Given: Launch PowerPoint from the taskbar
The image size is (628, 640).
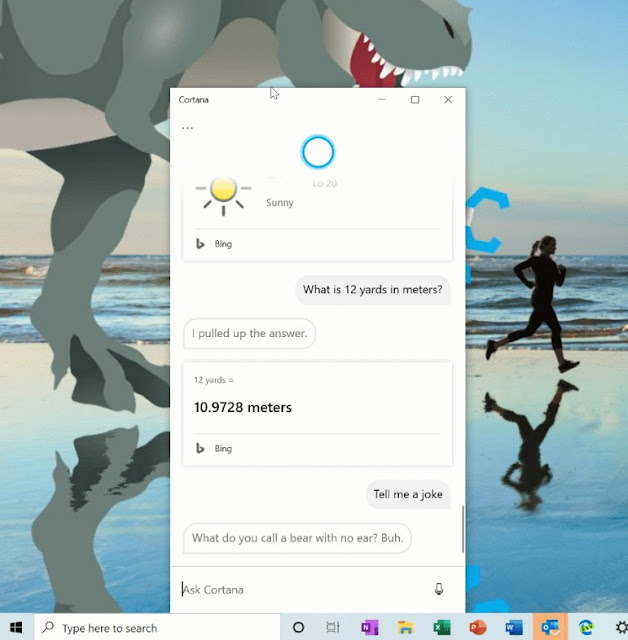Looking at the screenshot, I should pyautogui.click(x=478, y=627).
